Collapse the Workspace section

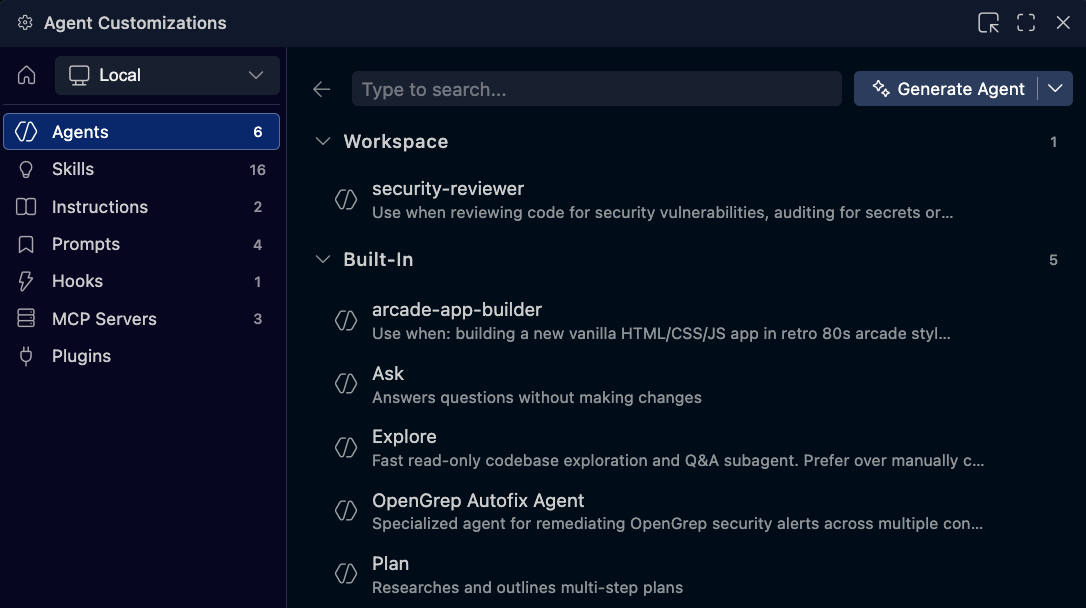pos(322,141)
